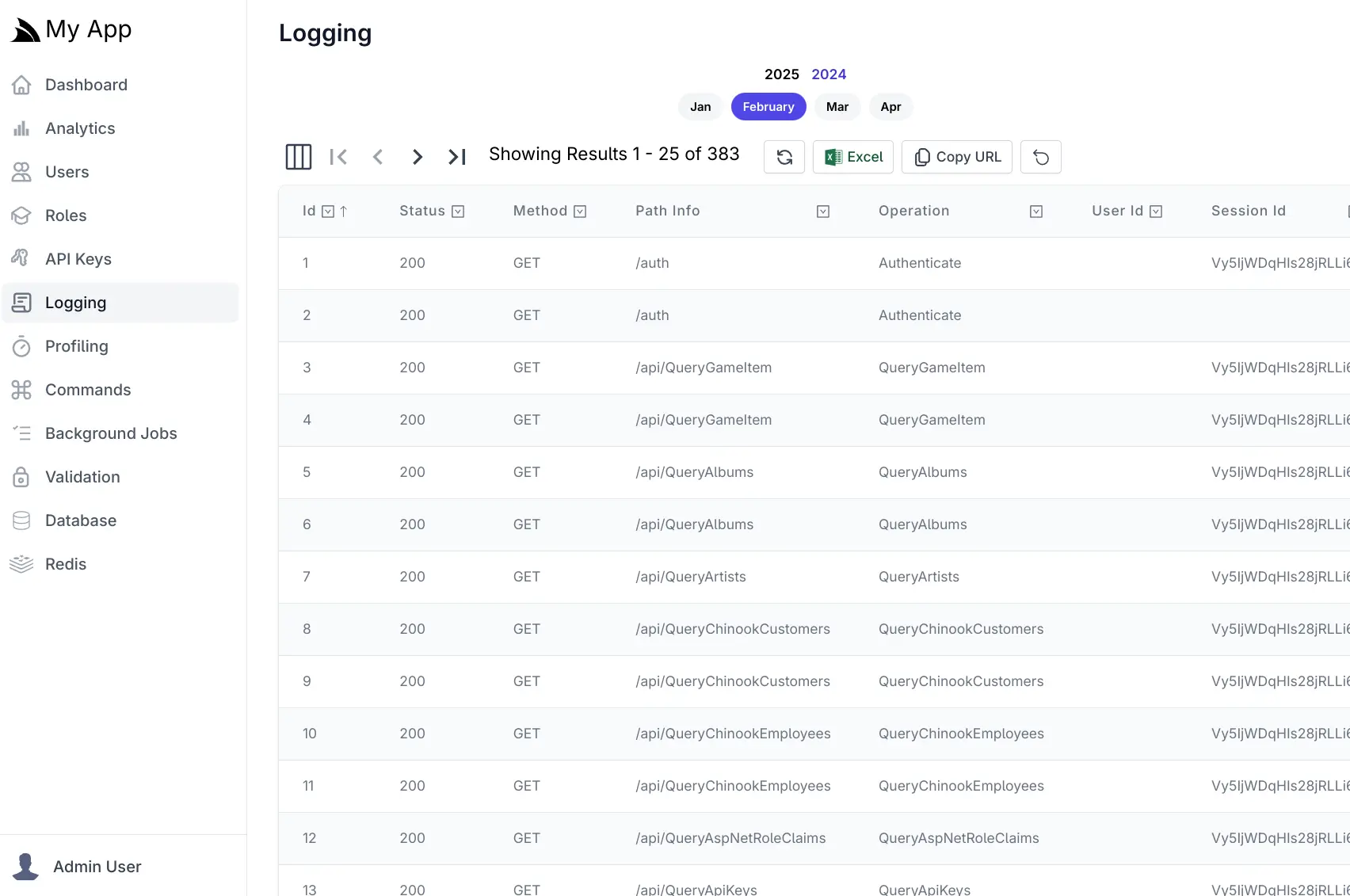The width and height of the screenshot is (1350, 896).
Task: Toggle the Method column filter
Action: (x=580, y=211)
